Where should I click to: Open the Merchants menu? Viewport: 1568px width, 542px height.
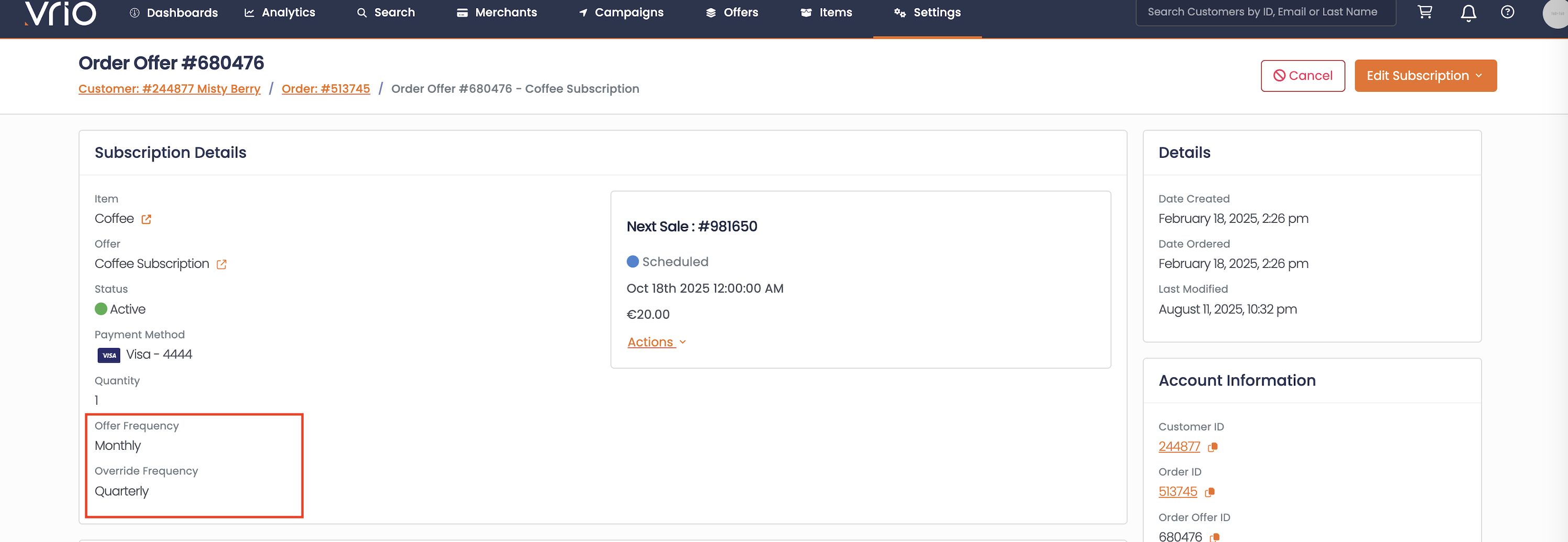click(x=496, y=13)
